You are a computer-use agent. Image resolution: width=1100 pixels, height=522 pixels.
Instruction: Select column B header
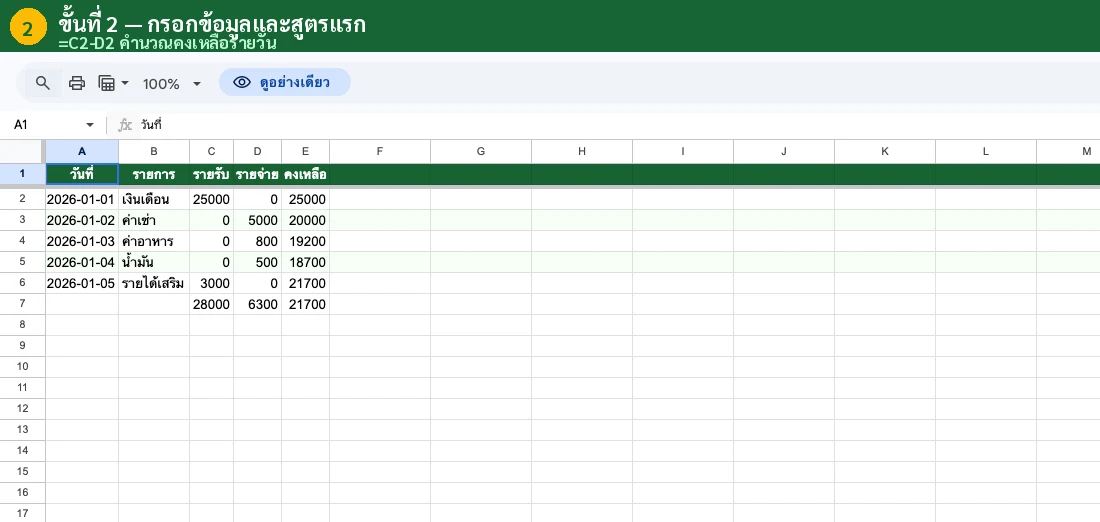[x=154, y=151]
